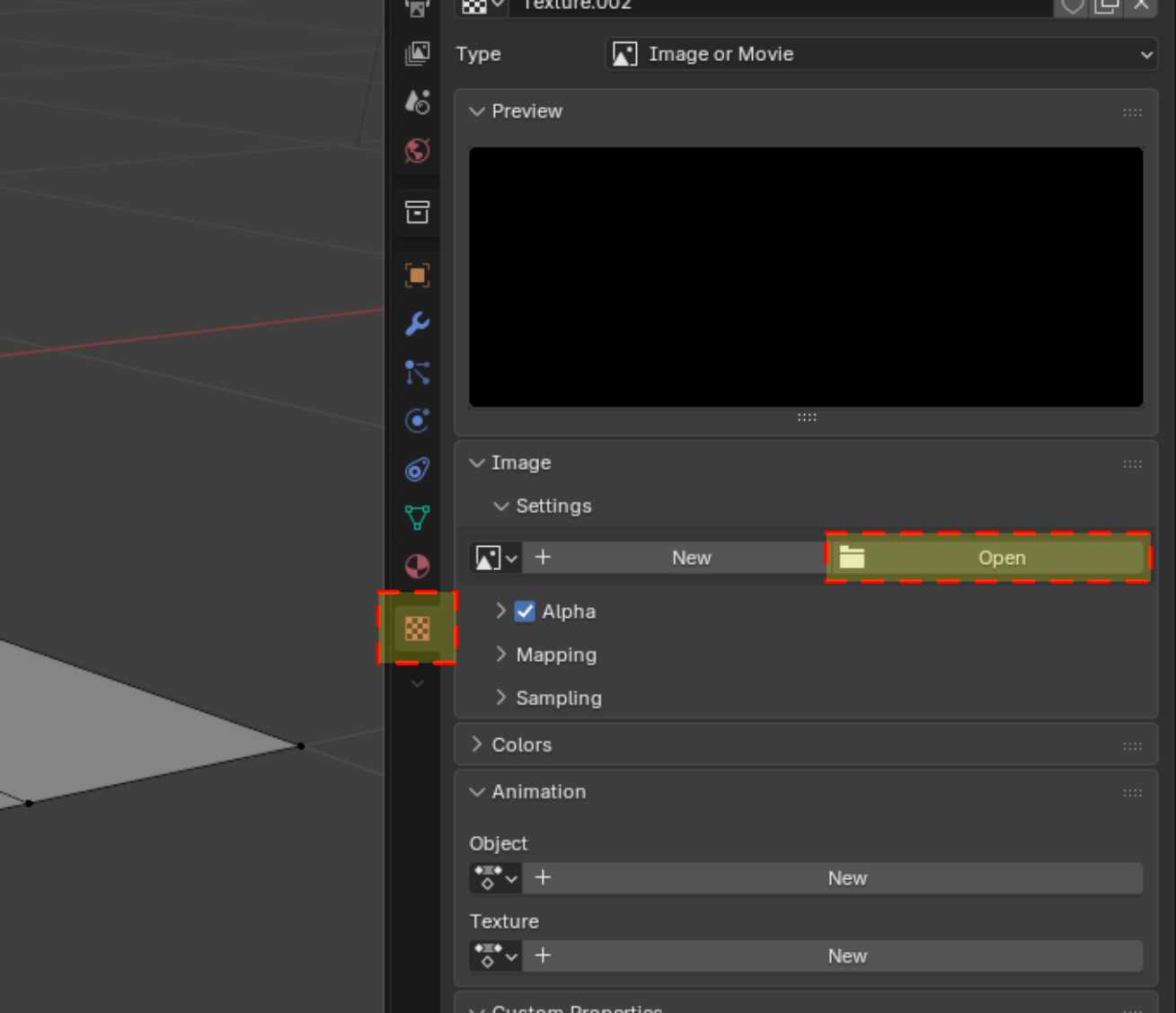Click the "Type" label
The width and height of the screenshot is (1176, 1013).
tap(478, 54)
